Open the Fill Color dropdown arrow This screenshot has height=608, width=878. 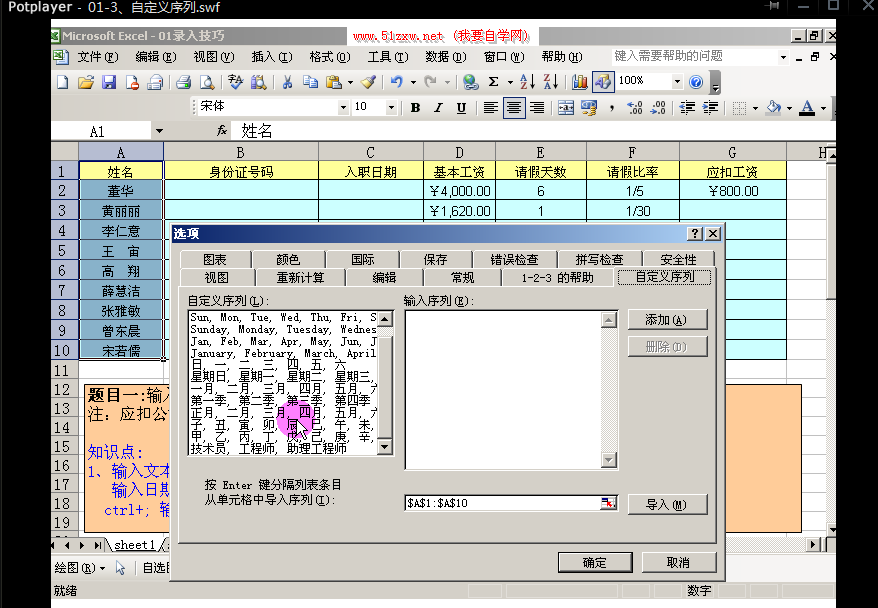[789, 107]
